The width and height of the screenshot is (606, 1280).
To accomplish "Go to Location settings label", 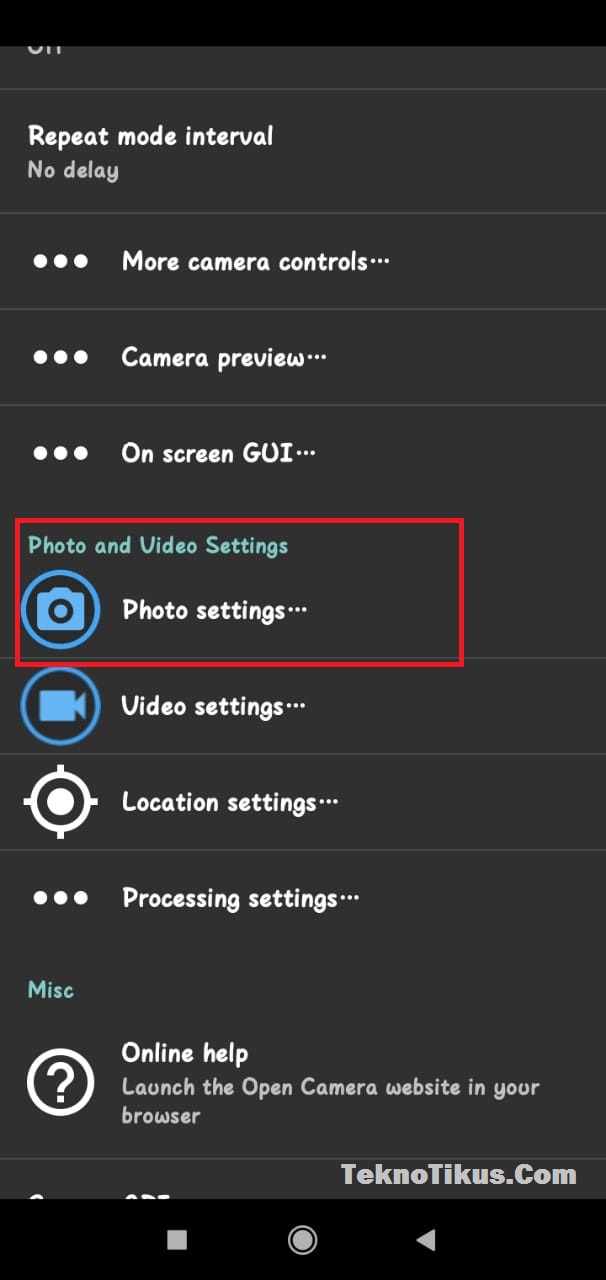I will (230, 802).
